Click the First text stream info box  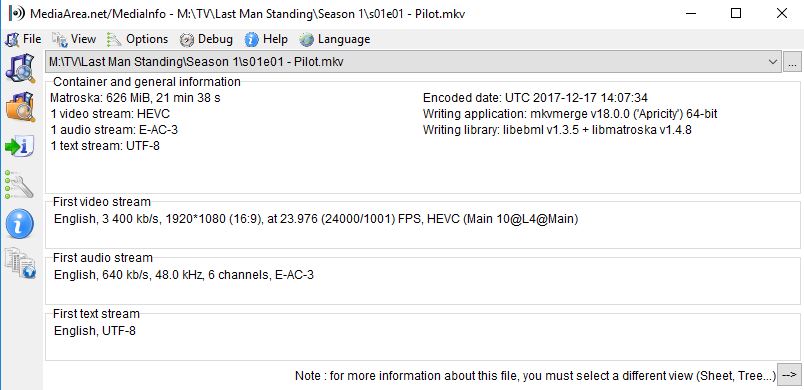(423, 337)
